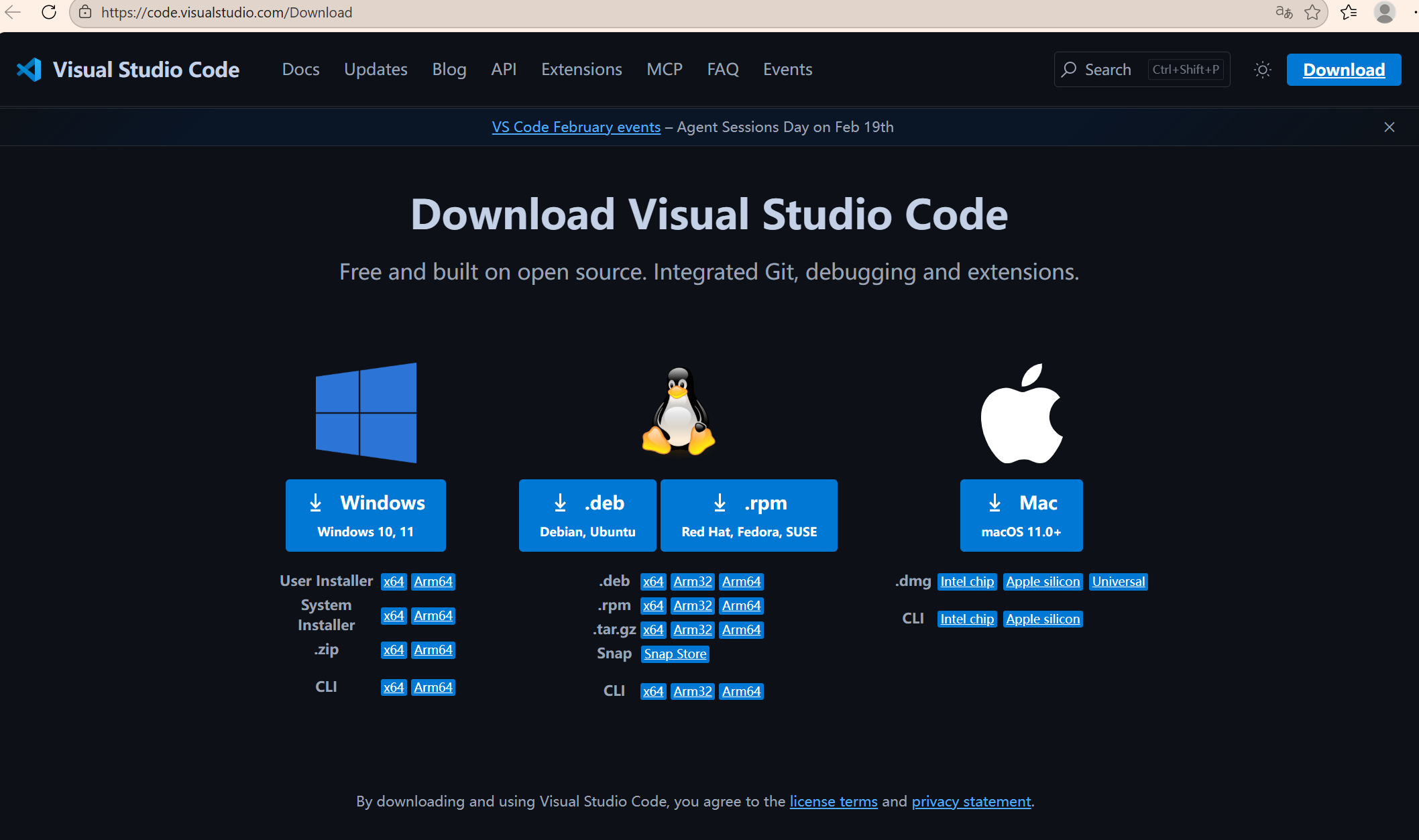
Task: Open the Extensions menu item
Action: pyautogui.click(x=581, y=69)
